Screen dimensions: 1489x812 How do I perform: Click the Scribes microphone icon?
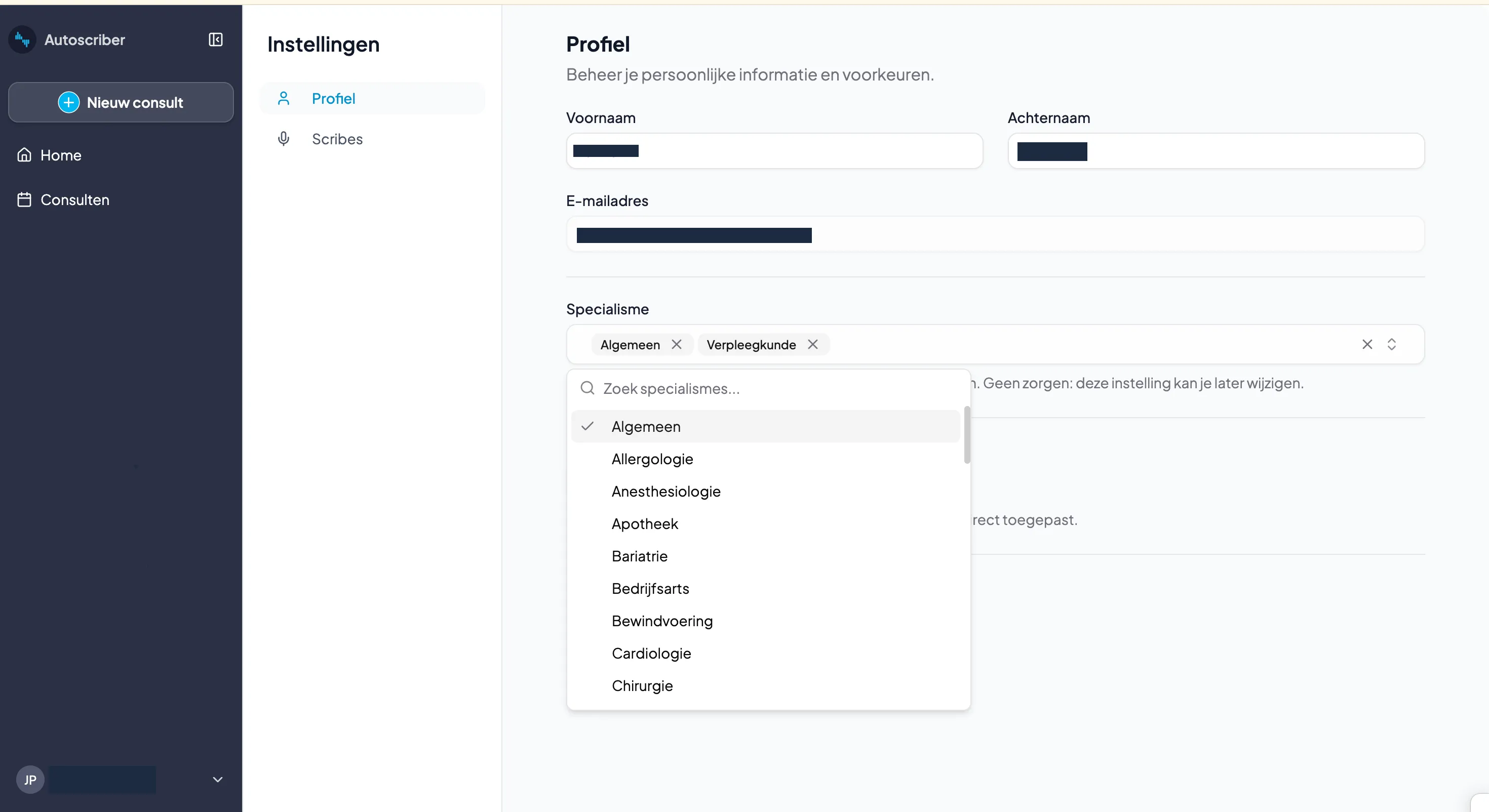(283, 139)
